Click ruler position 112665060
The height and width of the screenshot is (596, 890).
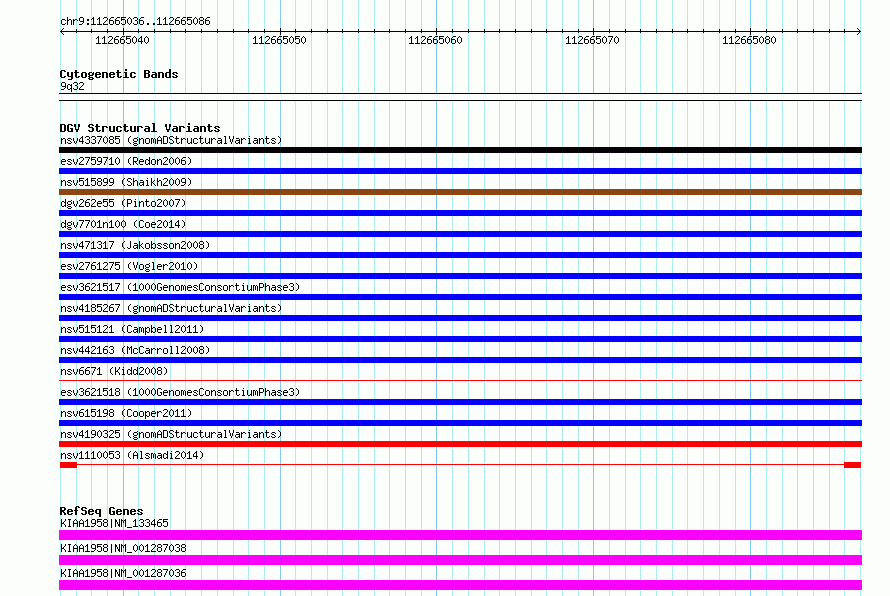point(435,40)
